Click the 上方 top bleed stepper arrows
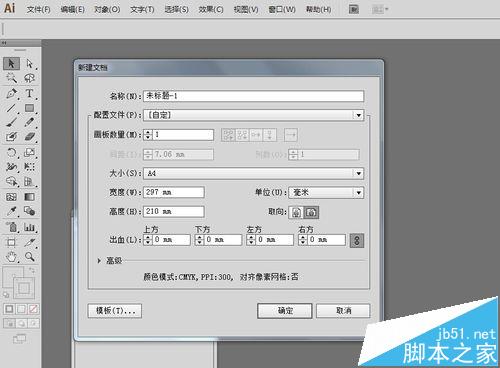 click(x=148, y=240)
